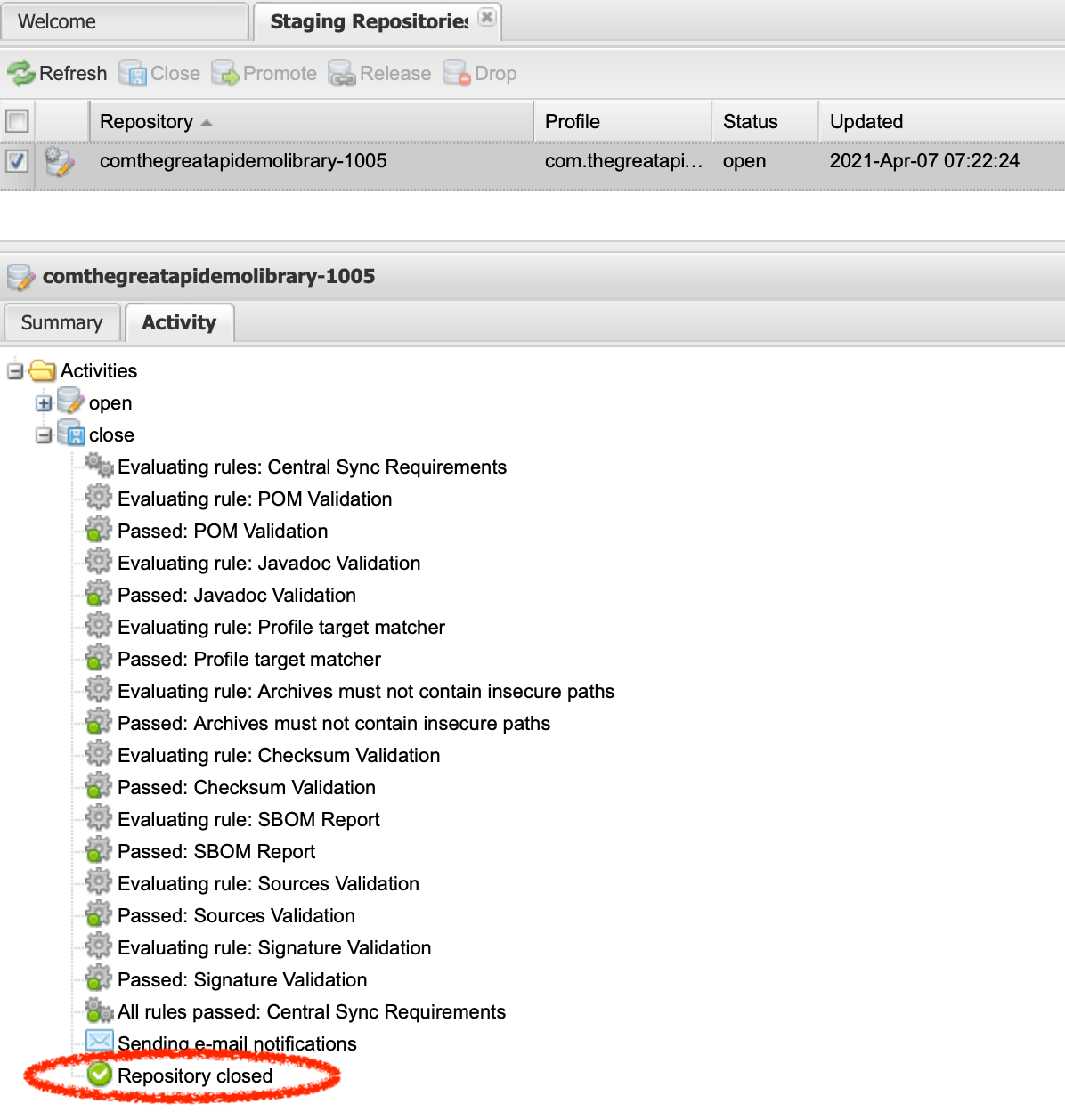Switch to the Summary tab
Viewport: 1065px width, 1120px height.
(x=61, y=322)
